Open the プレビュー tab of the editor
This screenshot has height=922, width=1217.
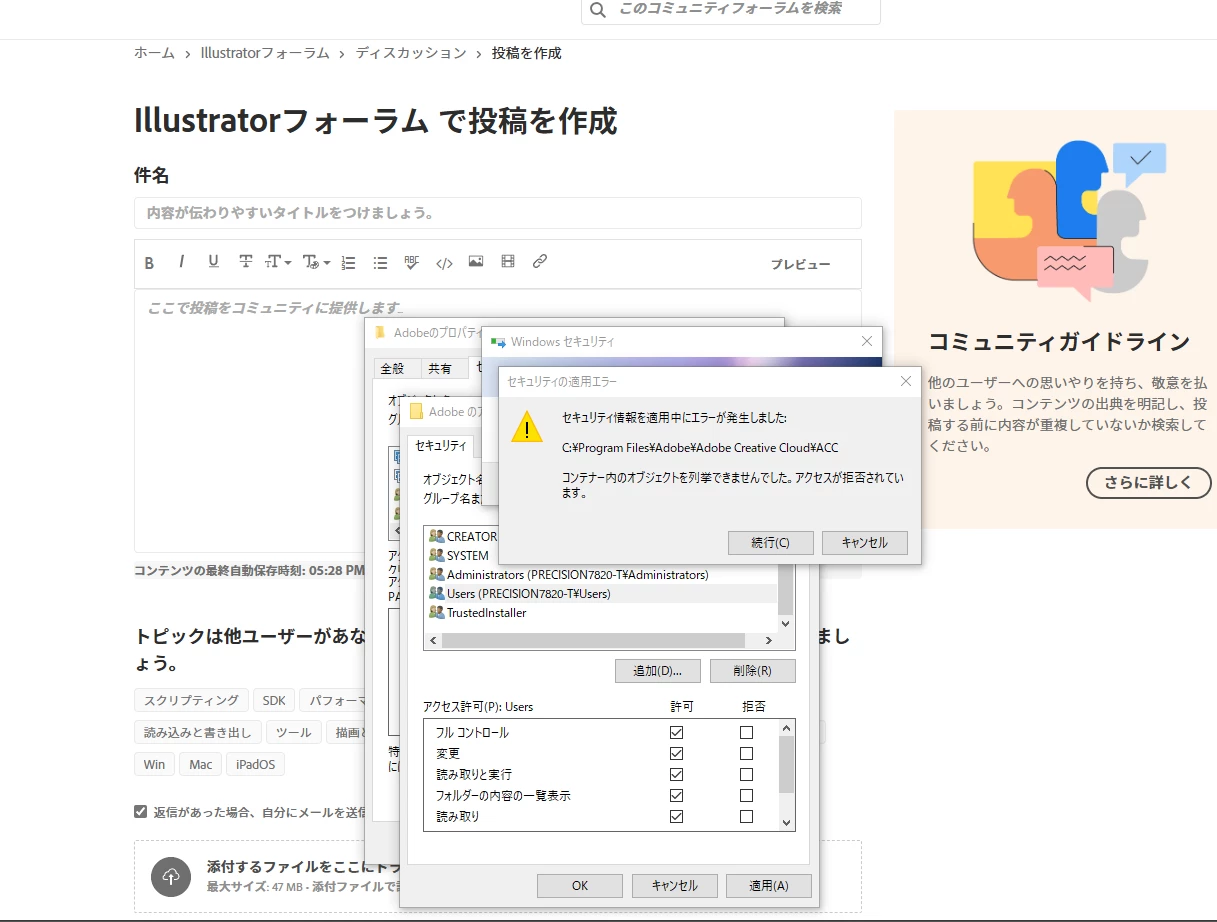pyautogui.click(x=800, y=264)
